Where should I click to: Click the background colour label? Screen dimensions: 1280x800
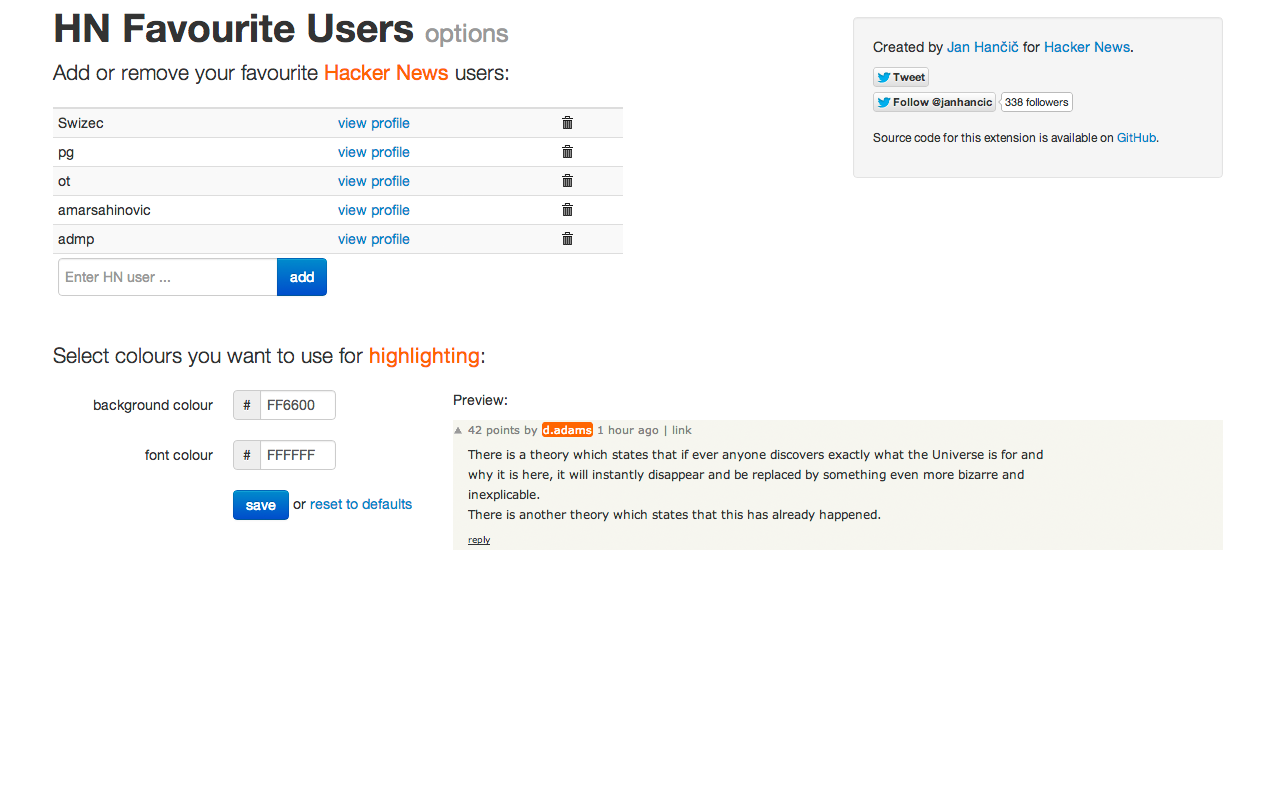click(153, 405)
